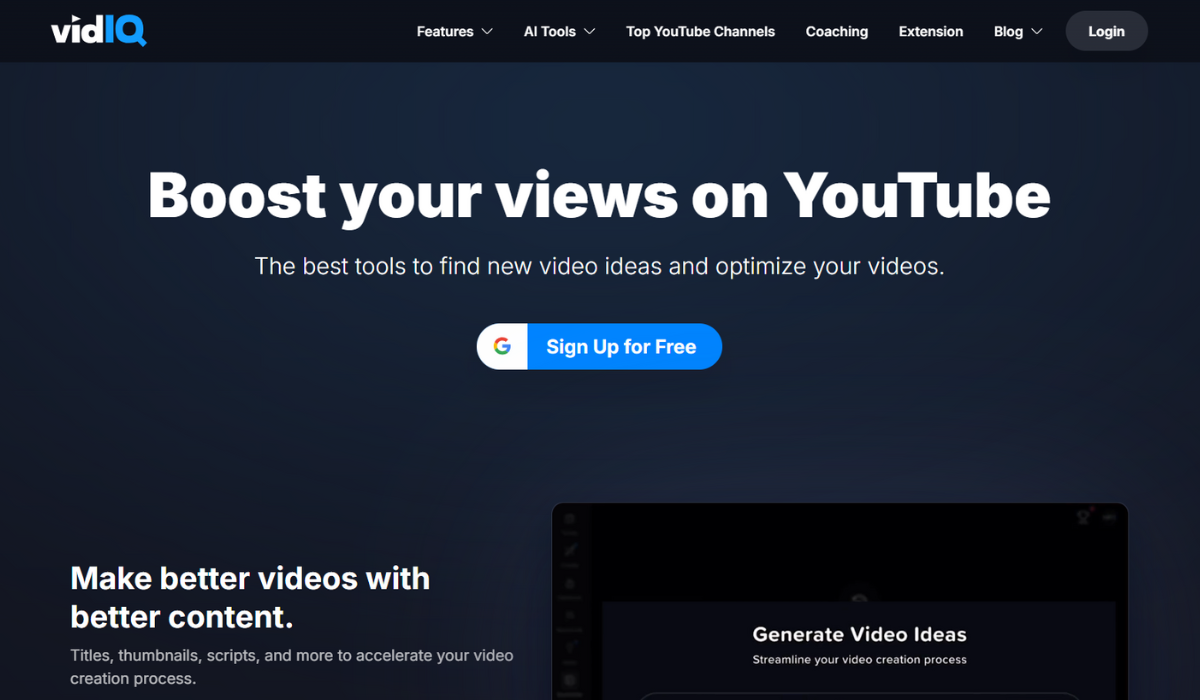Open the Extension page

(931, 31)
